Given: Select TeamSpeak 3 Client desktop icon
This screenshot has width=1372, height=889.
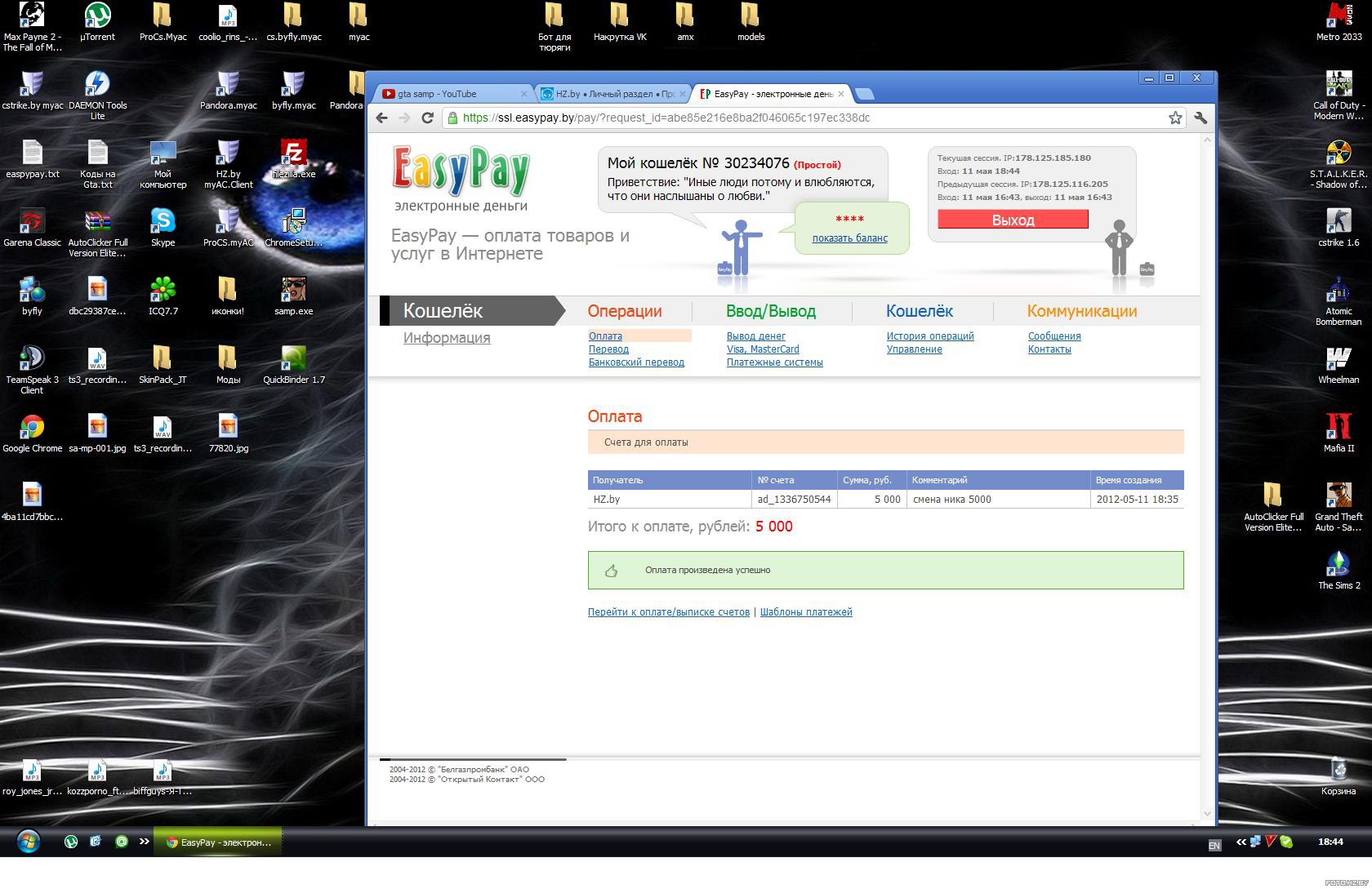Looking at the screenshot, I should [32, 370].
